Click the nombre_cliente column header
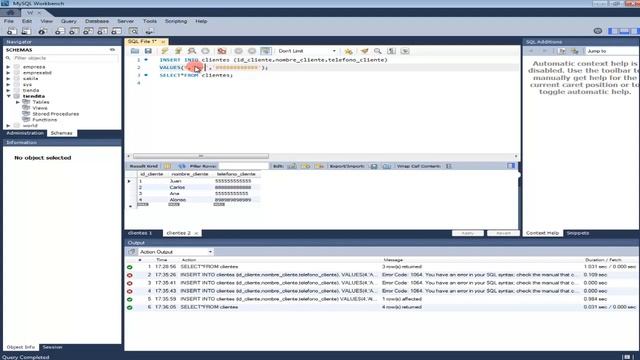The height and width of the screenshot is (360, 640). click(190, 174)
